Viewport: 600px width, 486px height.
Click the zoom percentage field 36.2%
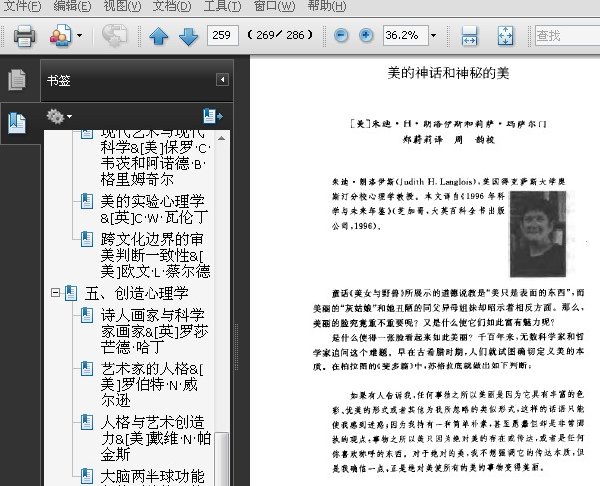[x=406, y=36]
